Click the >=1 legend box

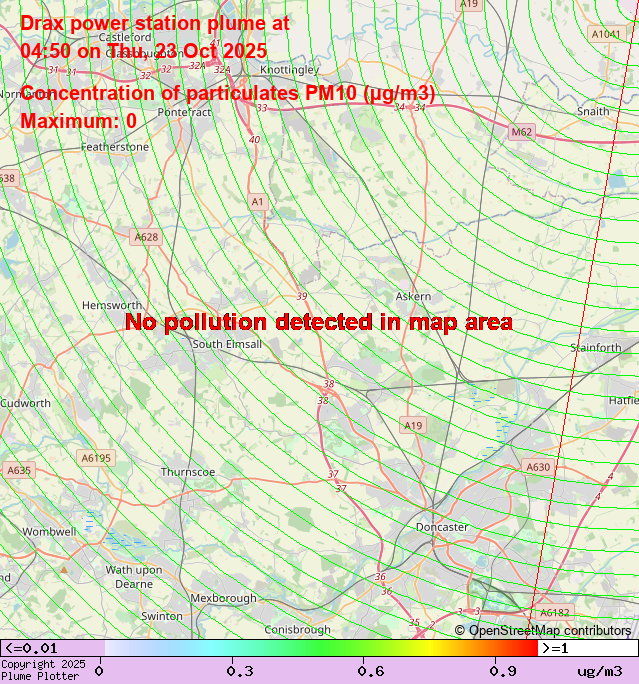587,648
